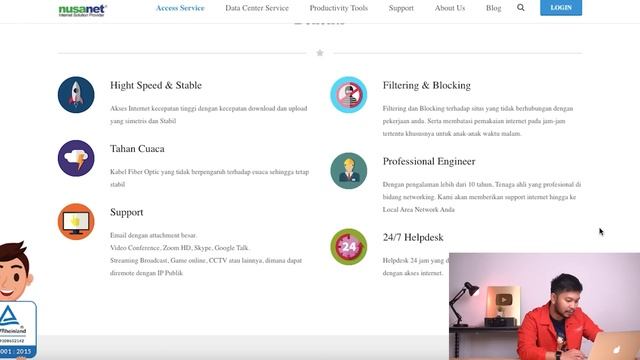Viewport: 640px width, 360px height.
Task: Click the Filtering & Blocking icon
Action: tap(349, 95)
